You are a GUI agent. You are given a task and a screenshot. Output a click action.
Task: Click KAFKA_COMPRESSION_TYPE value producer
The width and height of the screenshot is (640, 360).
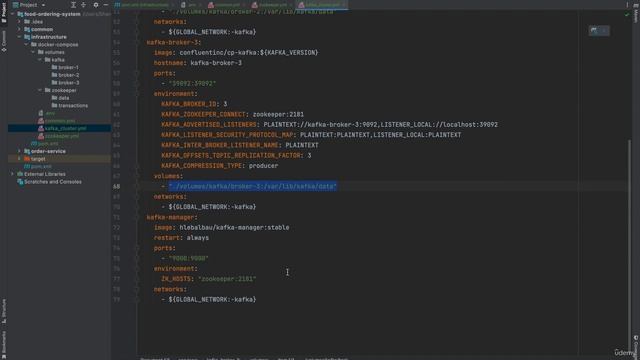263,166
